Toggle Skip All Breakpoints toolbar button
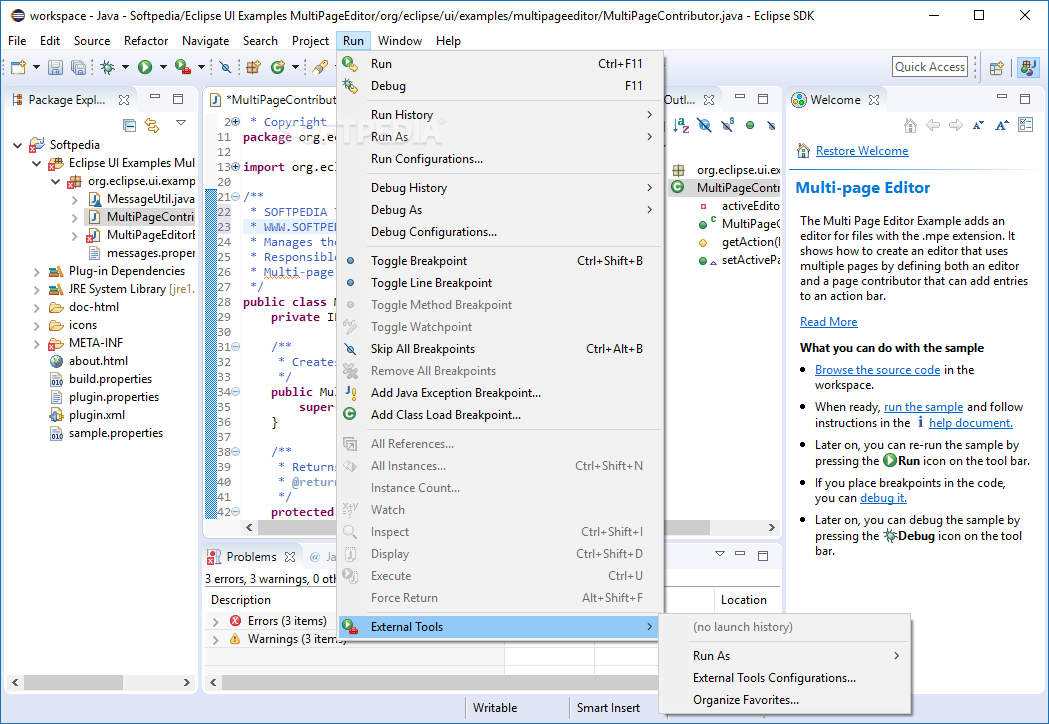Viewport: 1049px width, 724px height. 225,67
